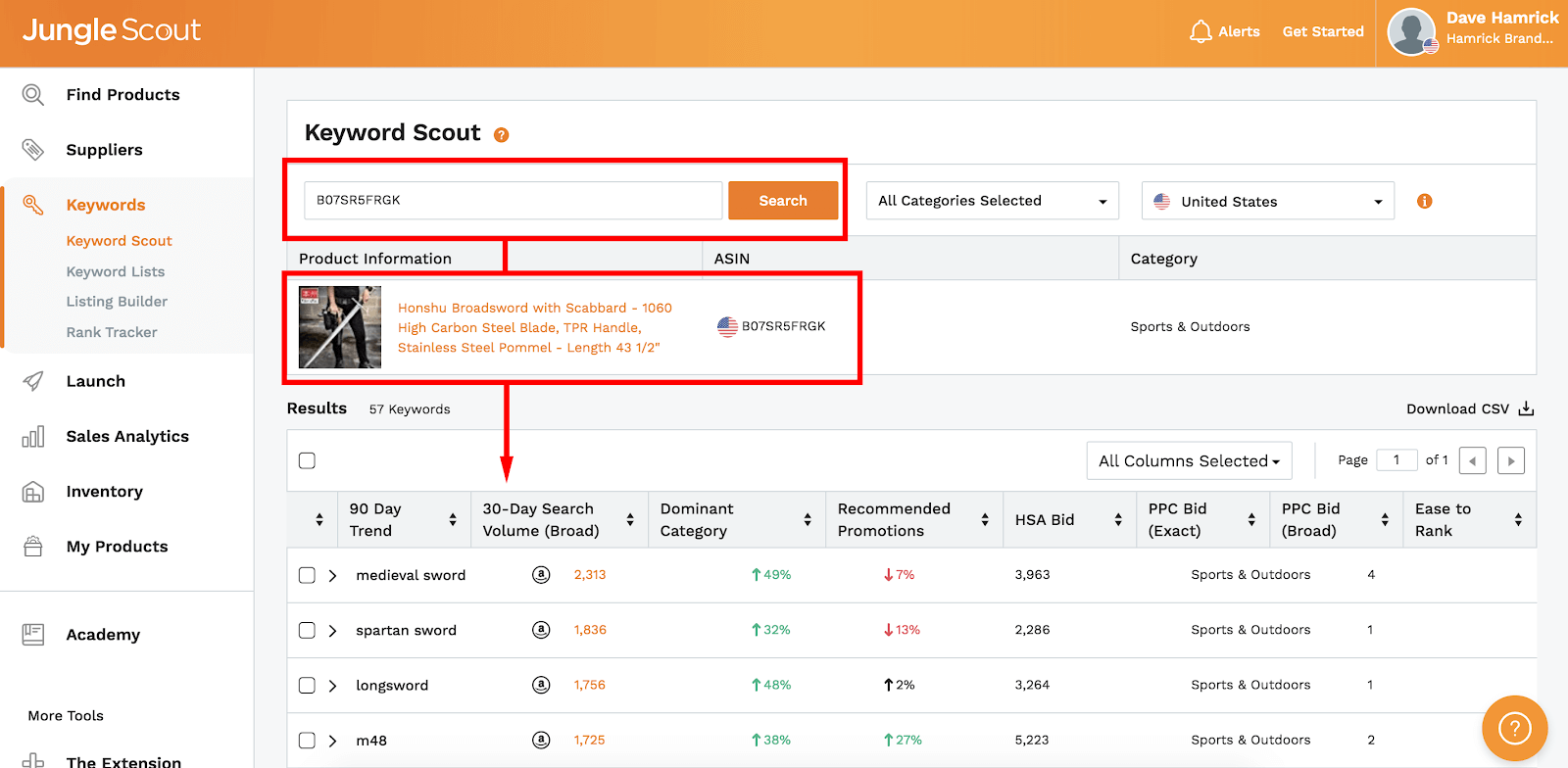Click the orange Search button

[x=783, y=201]
